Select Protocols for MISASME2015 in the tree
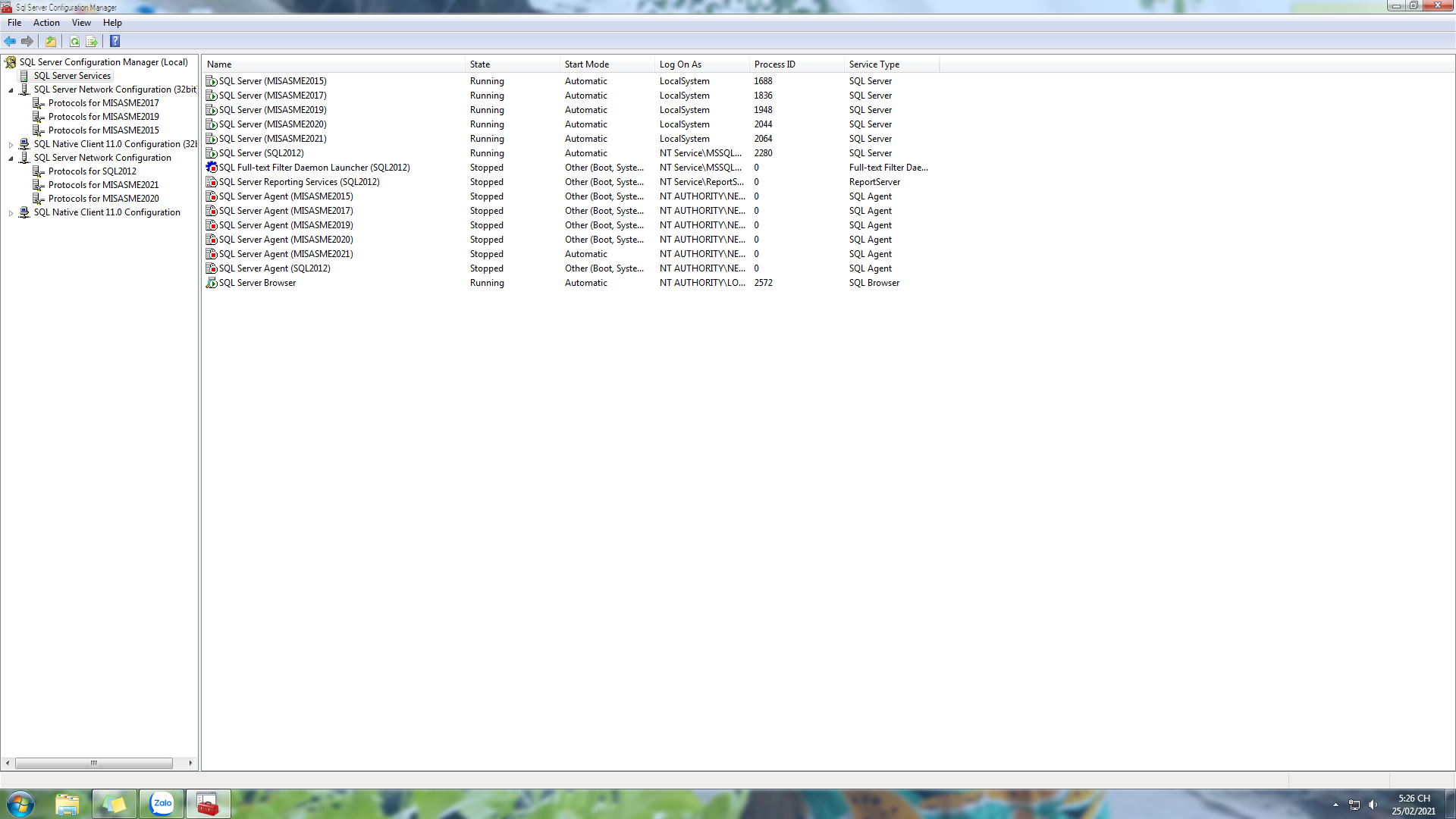This screenshot has width=1456, height=819. (104, 130)
